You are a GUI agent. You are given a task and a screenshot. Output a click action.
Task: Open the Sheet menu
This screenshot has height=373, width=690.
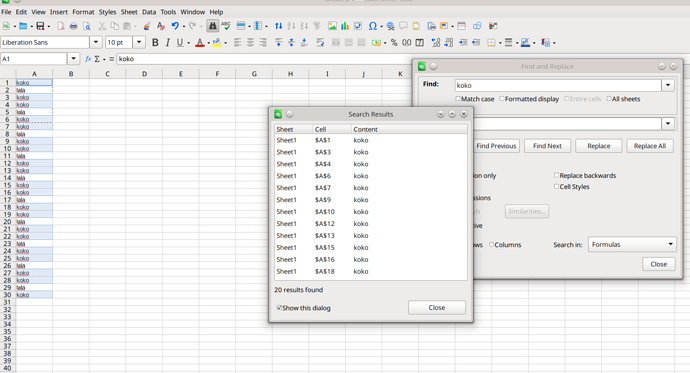129,12
